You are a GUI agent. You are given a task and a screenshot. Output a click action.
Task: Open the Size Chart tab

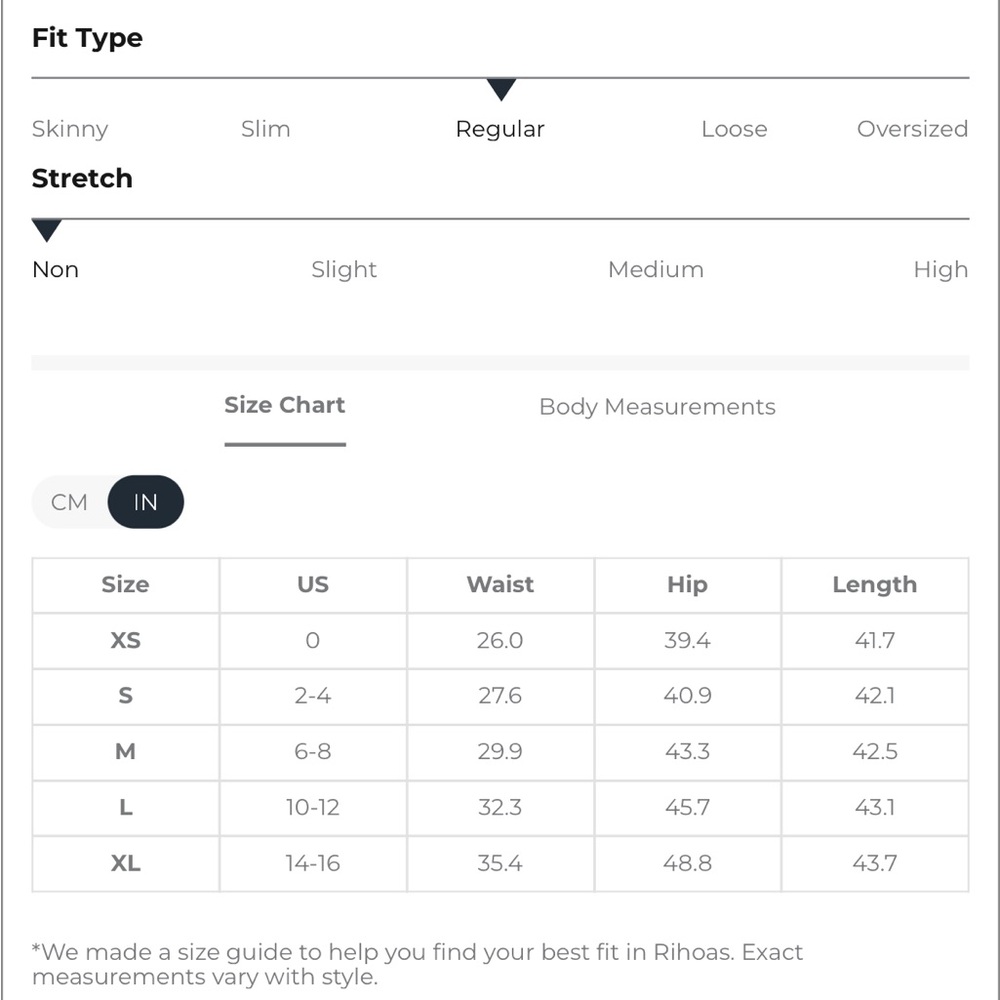pyautogui.click(x=284, y=405)
